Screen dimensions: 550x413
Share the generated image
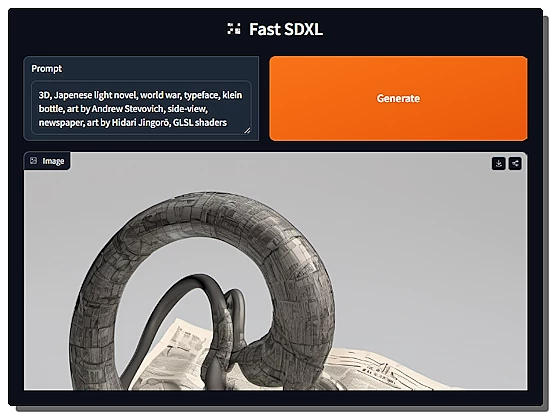(515, 164)
